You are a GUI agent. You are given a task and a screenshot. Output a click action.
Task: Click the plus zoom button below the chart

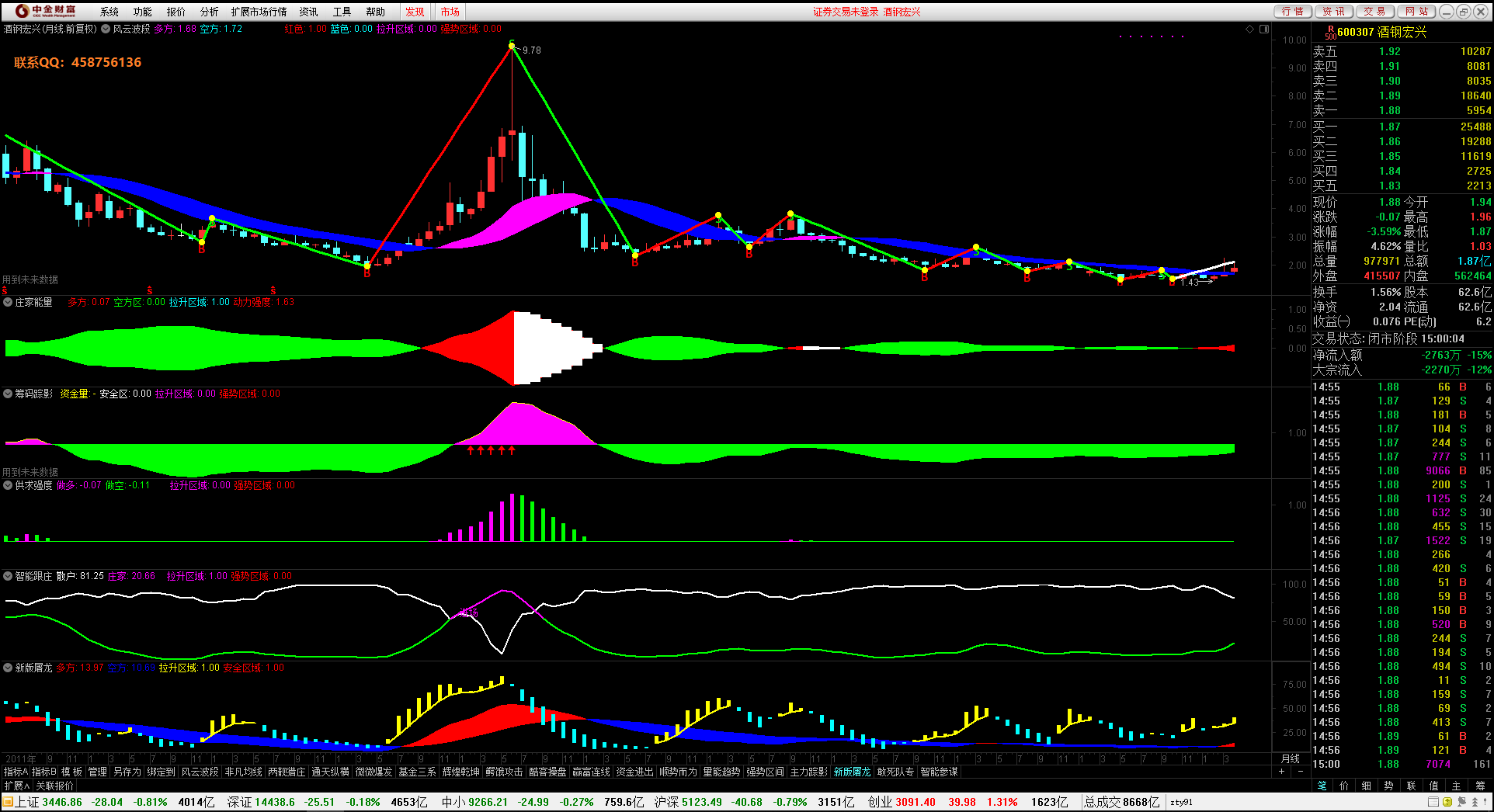coord(1281,772)
